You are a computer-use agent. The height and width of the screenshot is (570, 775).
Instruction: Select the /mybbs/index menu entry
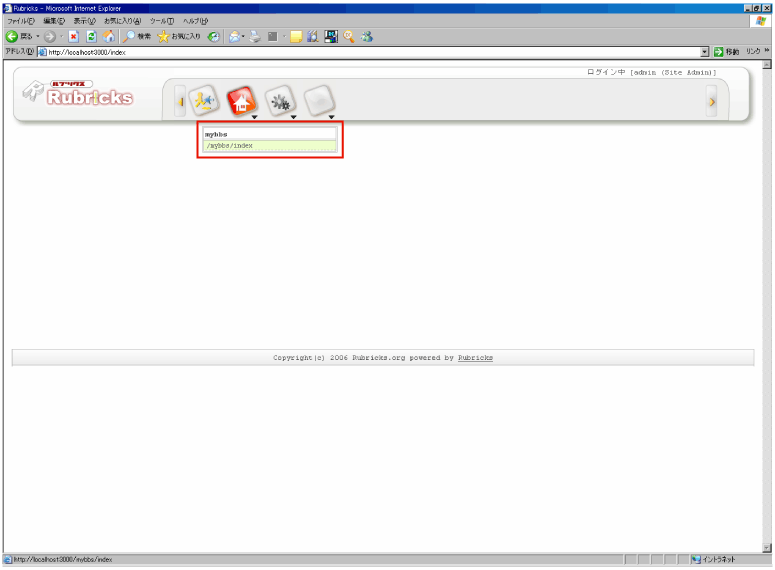point(270,146)
